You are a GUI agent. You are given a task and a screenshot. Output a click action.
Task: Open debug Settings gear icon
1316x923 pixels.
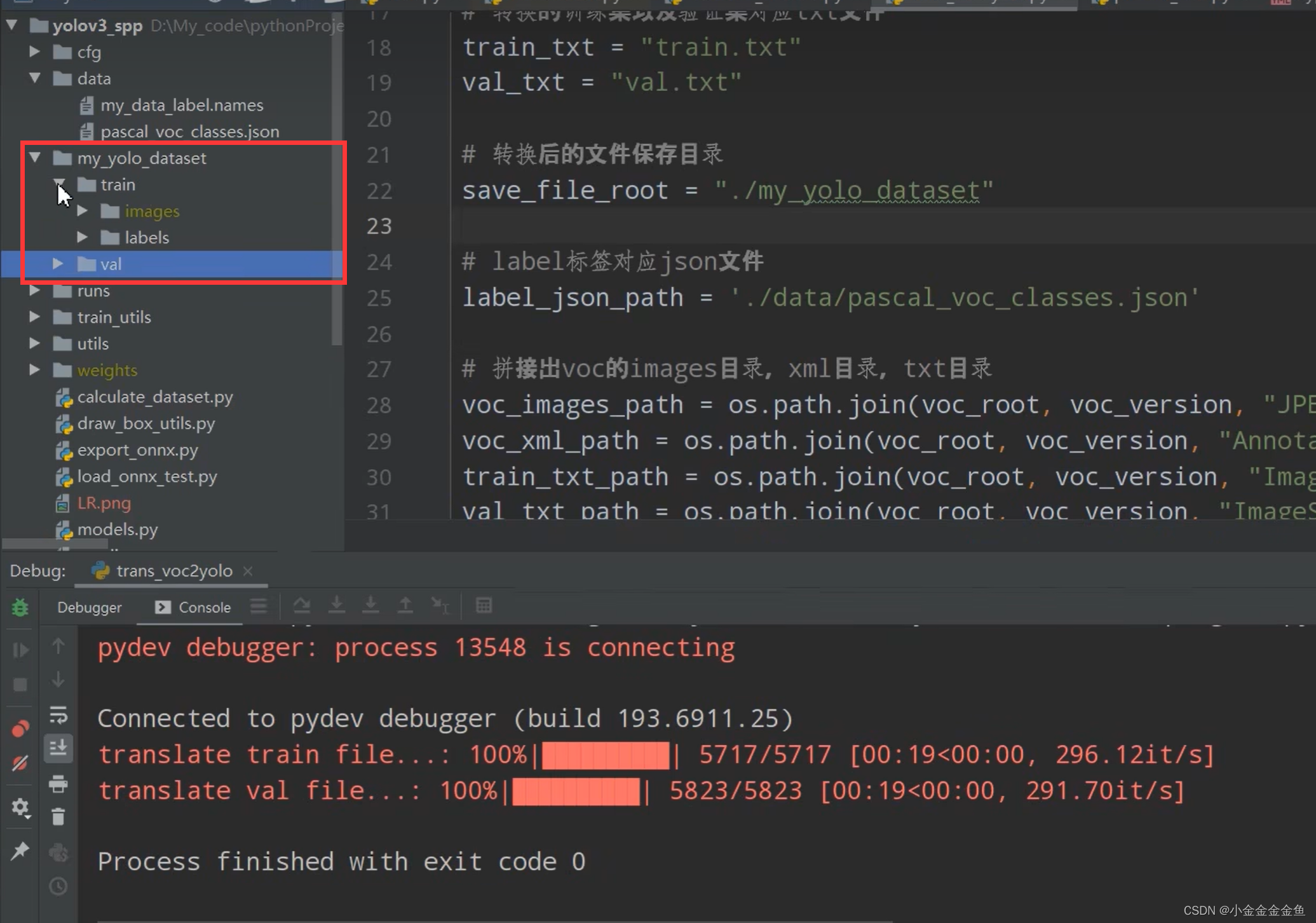[20, 808]
